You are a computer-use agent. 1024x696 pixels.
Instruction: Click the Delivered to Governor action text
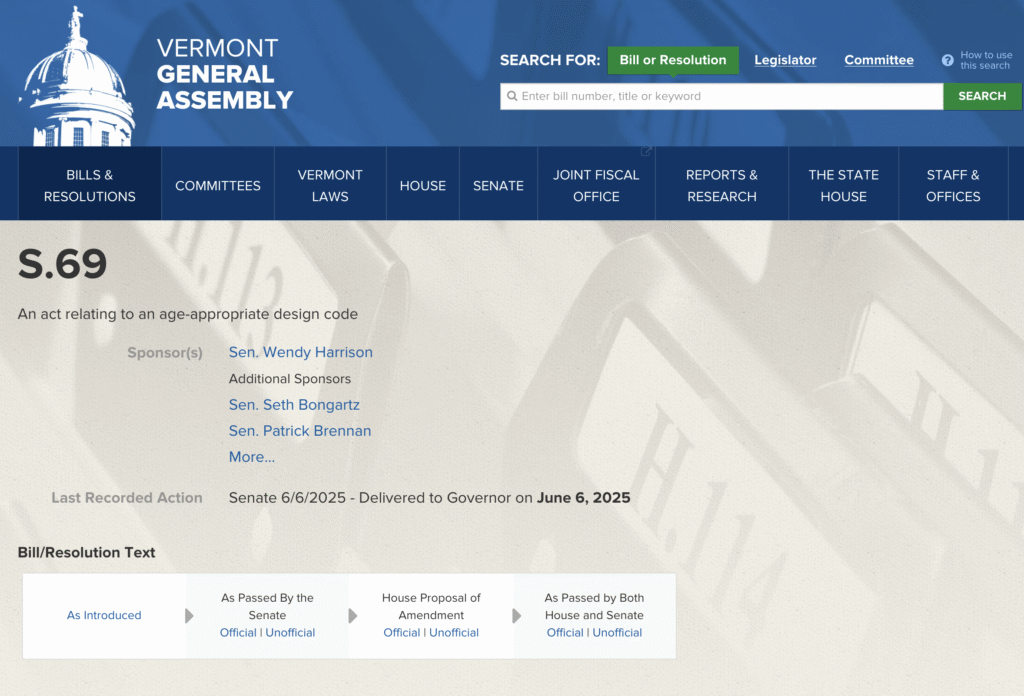click(x=430, y=498)
